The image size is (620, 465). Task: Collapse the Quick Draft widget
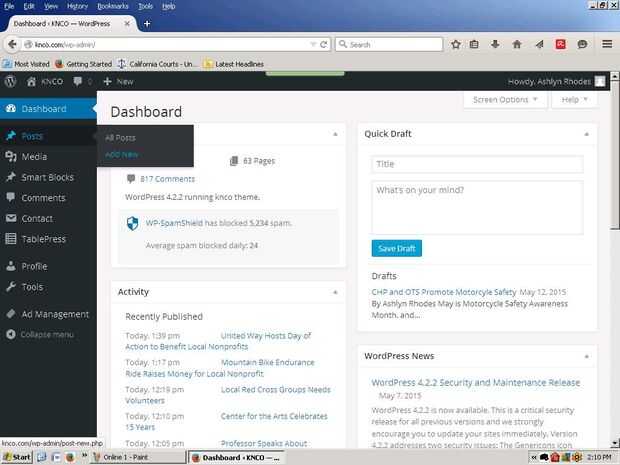pos(586,134)
